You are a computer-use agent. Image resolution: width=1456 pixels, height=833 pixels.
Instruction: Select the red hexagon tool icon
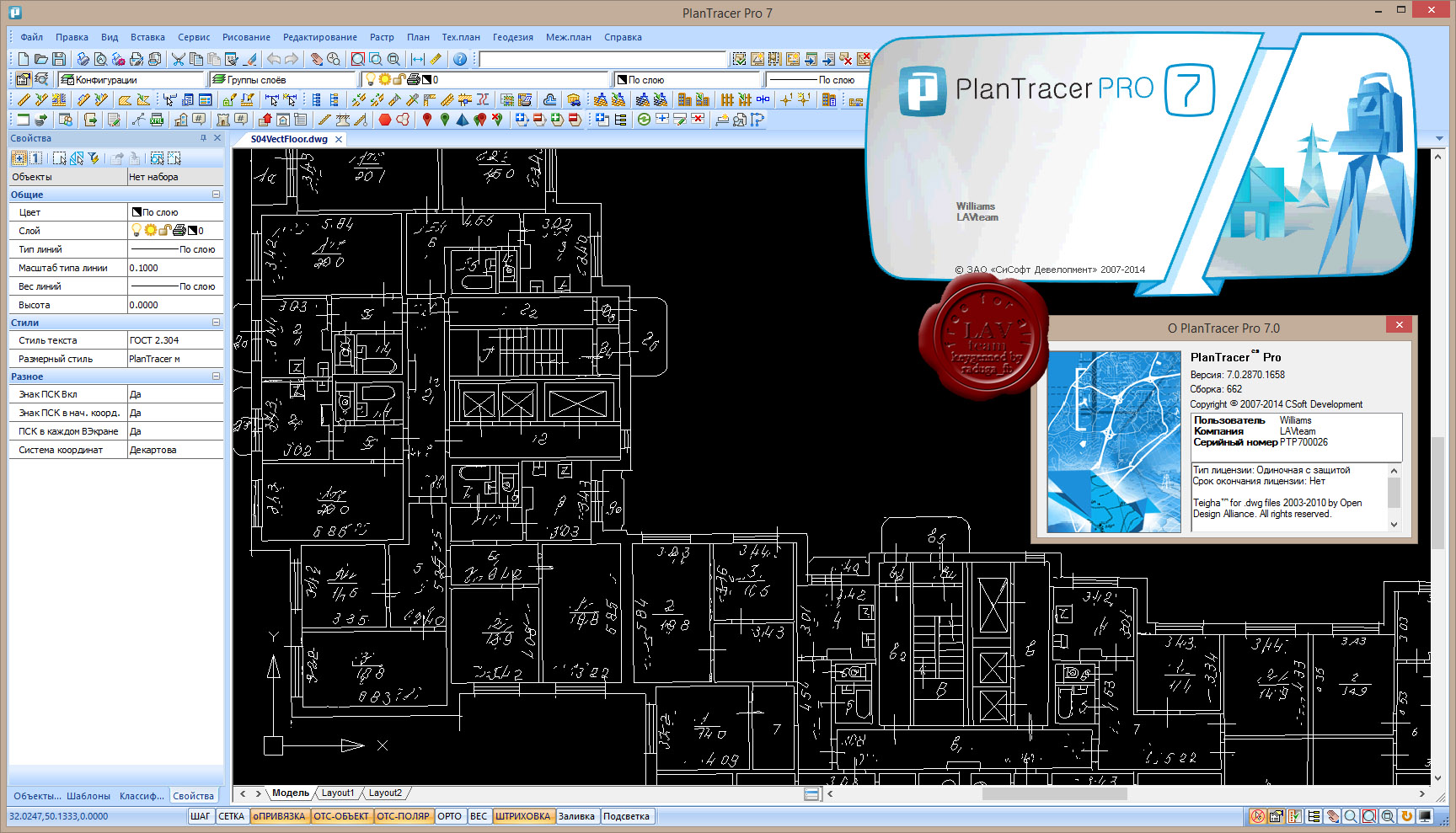tap(385, 120)
